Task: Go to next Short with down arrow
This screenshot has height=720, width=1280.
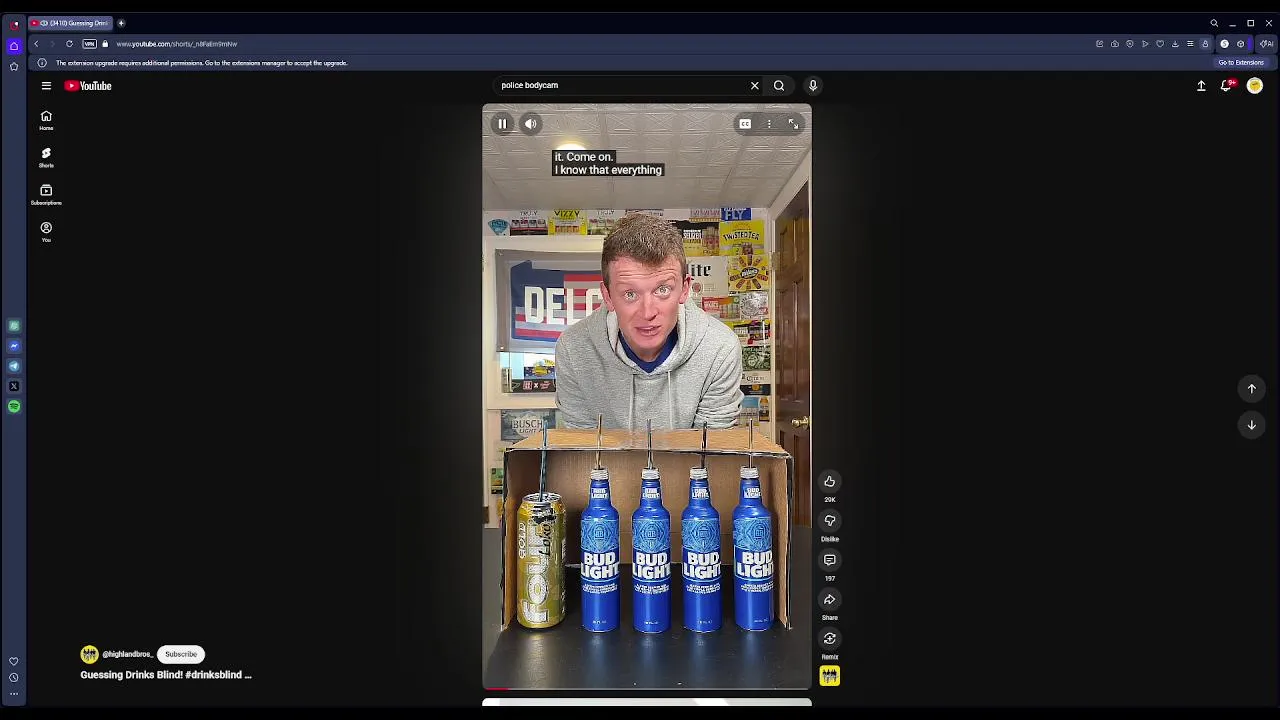Action: pos(1252,425)
